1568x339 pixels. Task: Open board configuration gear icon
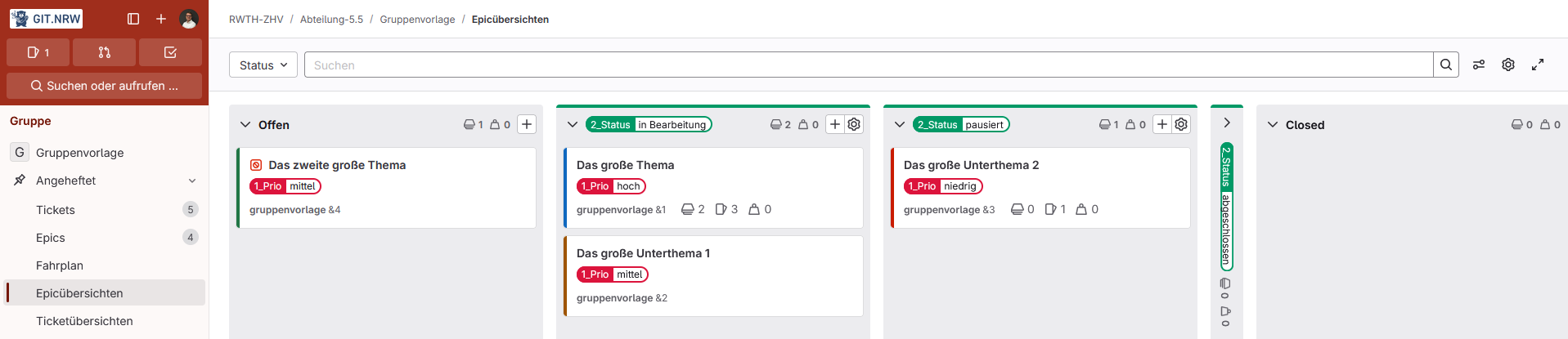(1508, 65)
